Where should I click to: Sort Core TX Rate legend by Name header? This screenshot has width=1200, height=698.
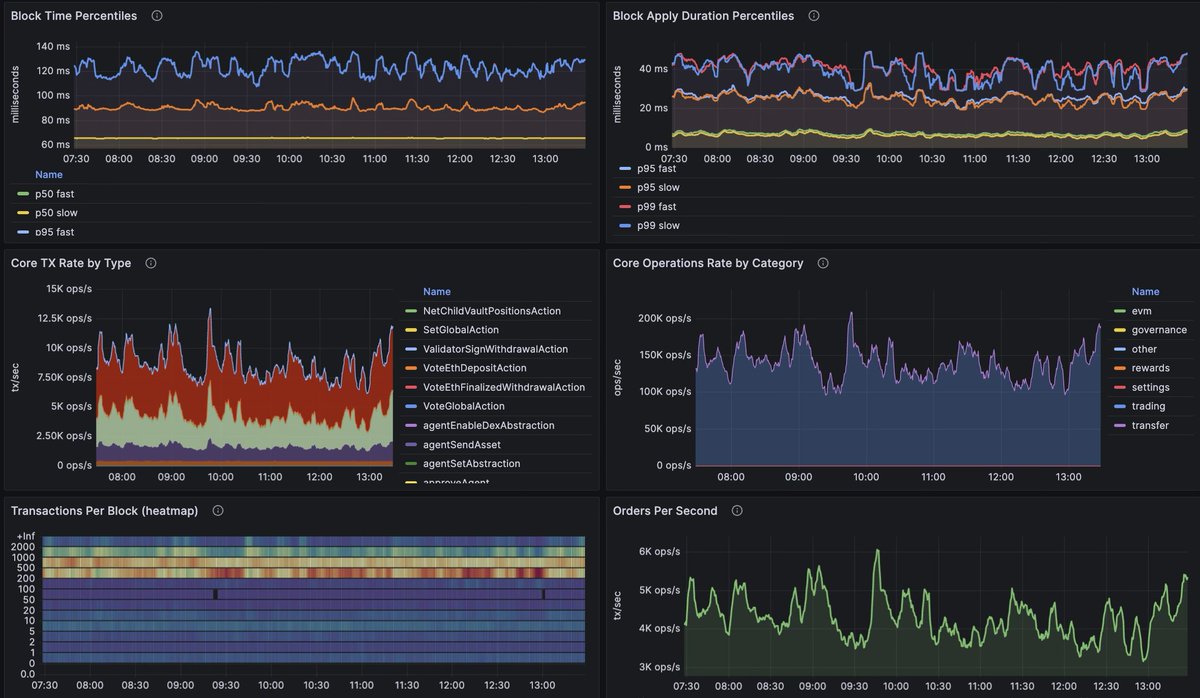click(x=437, y=292)
